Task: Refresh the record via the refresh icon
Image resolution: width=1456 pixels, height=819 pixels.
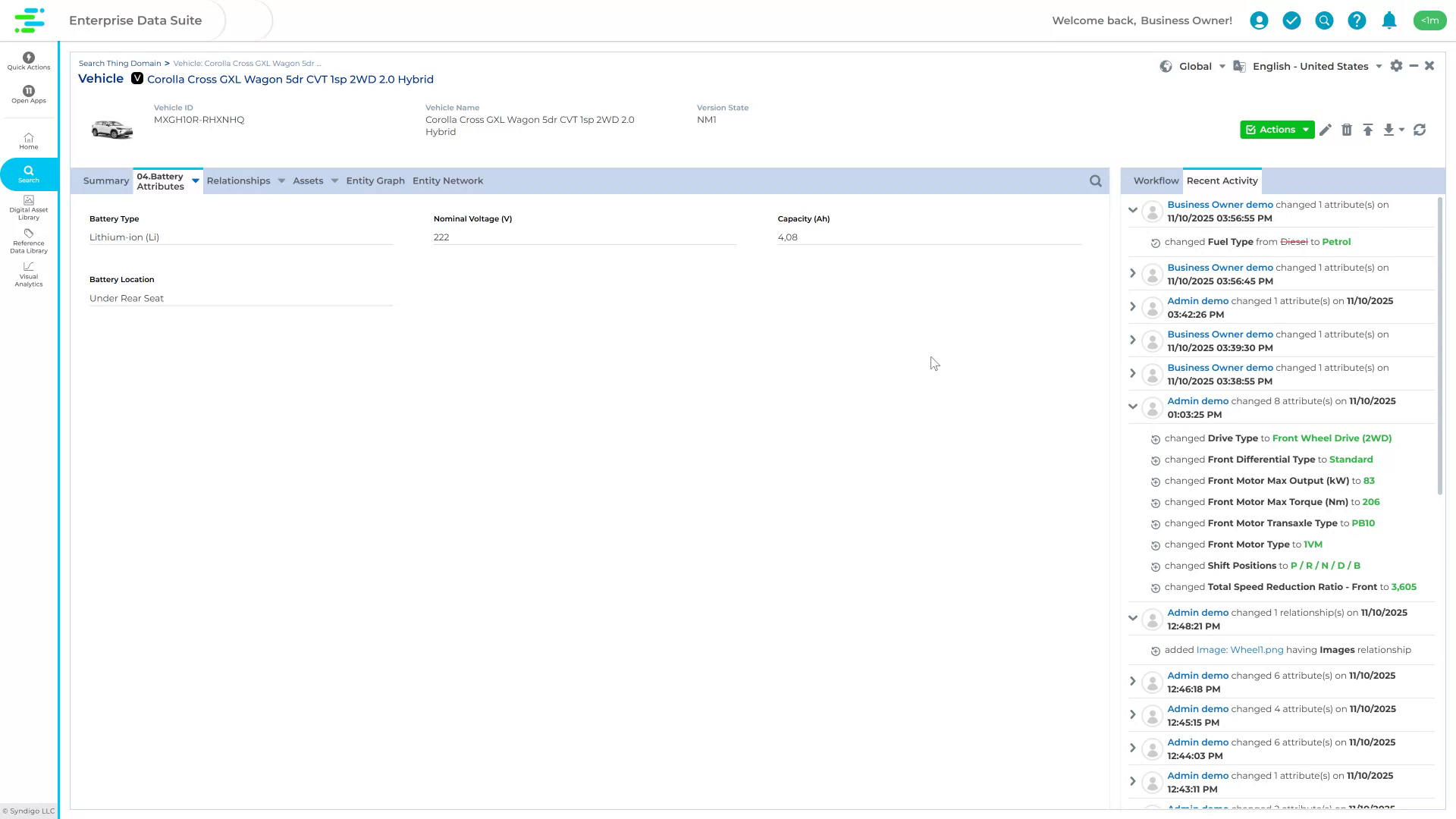Action: tap(1421, 130)
